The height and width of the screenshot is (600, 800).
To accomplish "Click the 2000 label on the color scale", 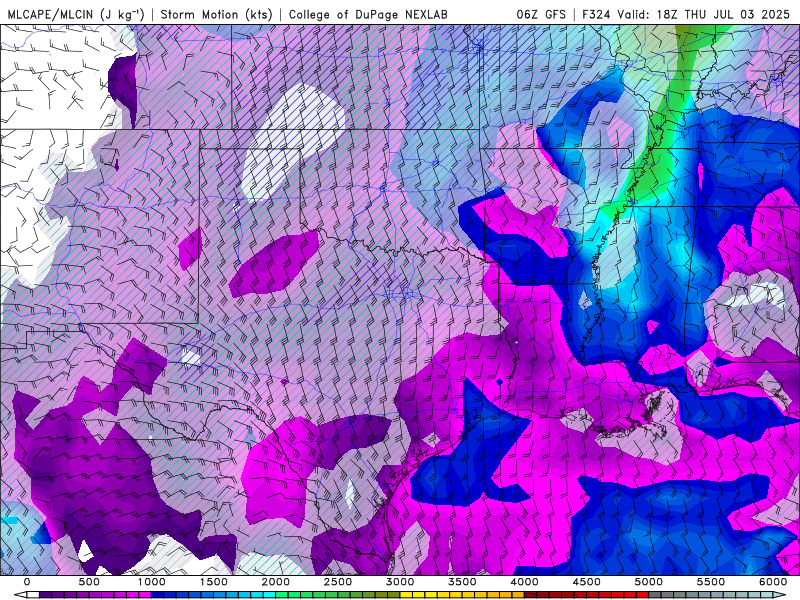I will (x=276, y=582).
